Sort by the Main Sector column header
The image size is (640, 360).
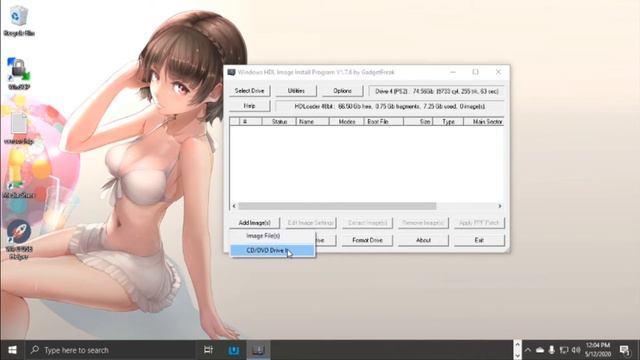pos(484,122)
